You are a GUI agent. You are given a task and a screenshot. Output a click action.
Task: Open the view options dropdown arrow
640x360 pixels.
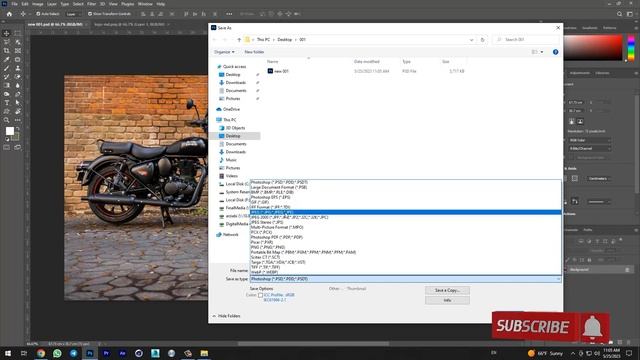point(542,52)
